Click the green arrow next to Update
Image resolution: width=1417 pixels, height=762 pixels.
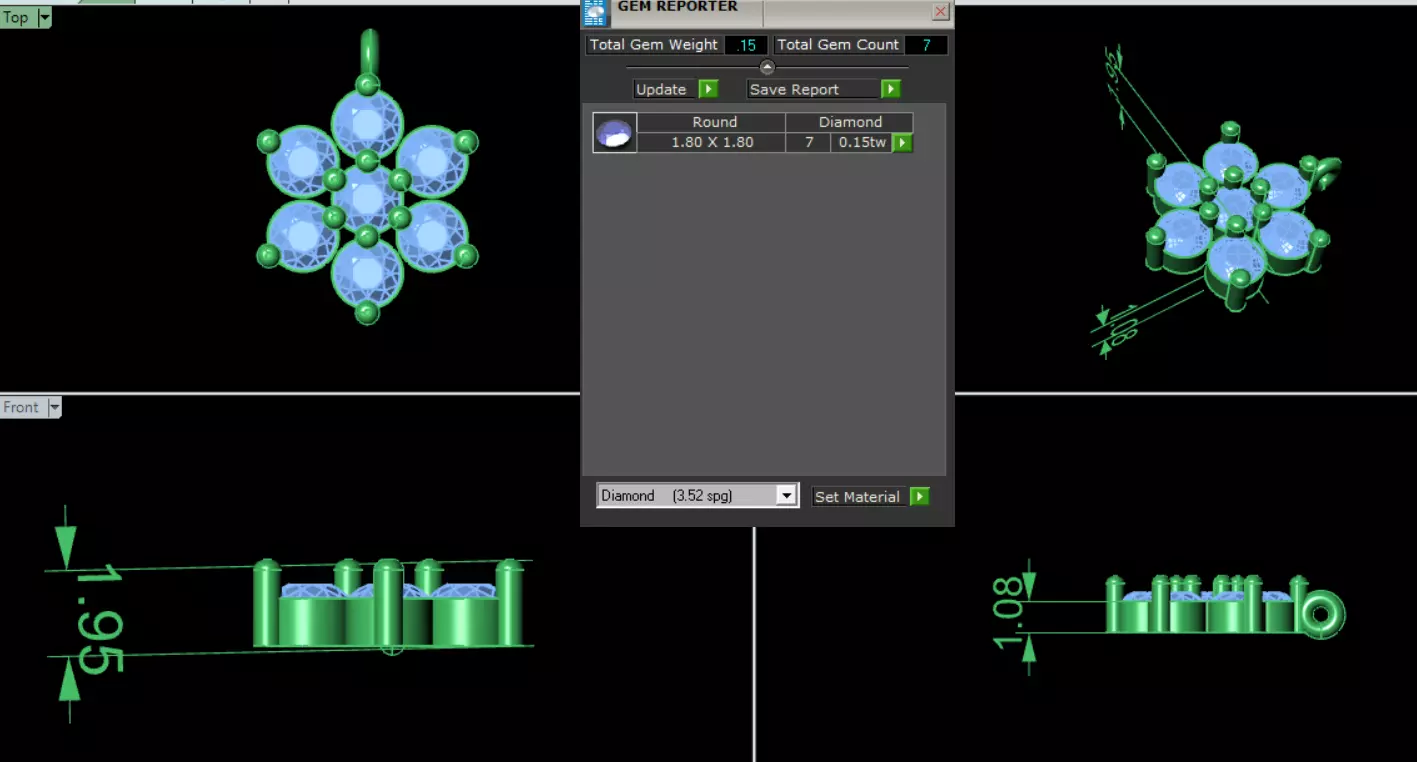click(x=708, y=89)
